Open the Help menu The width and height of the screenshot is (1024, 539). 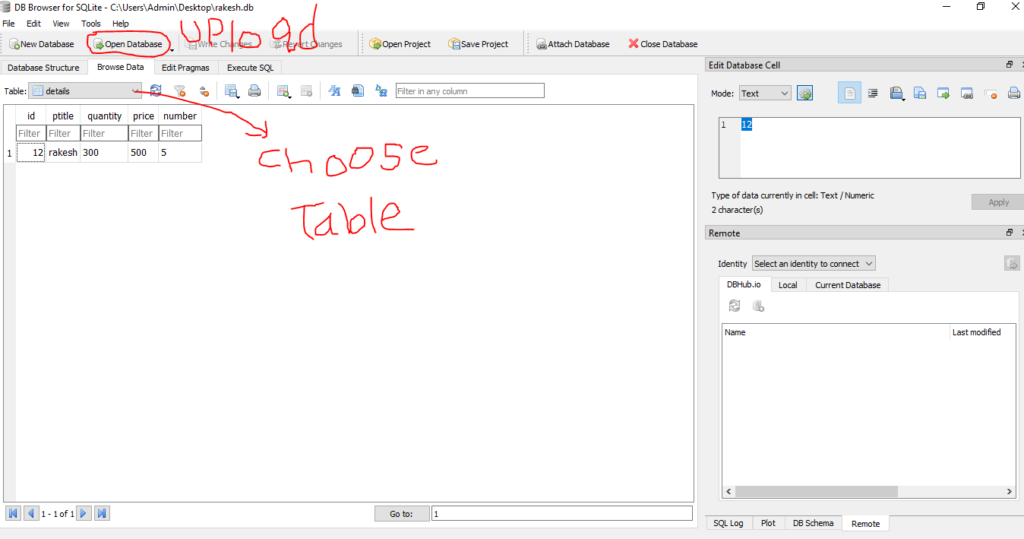click(x=121, y=24)
